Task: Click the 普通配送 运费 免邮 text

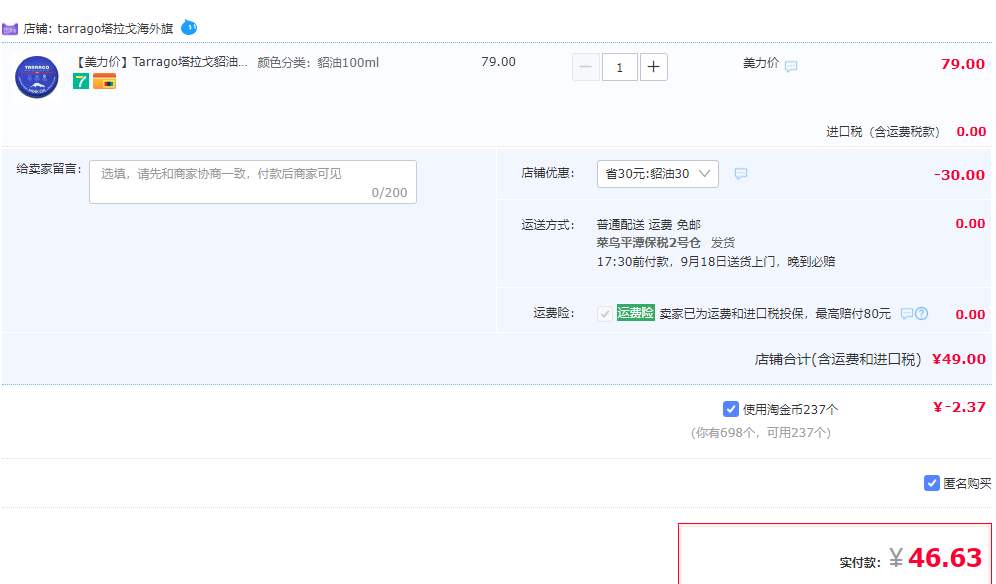Action: 649,224
